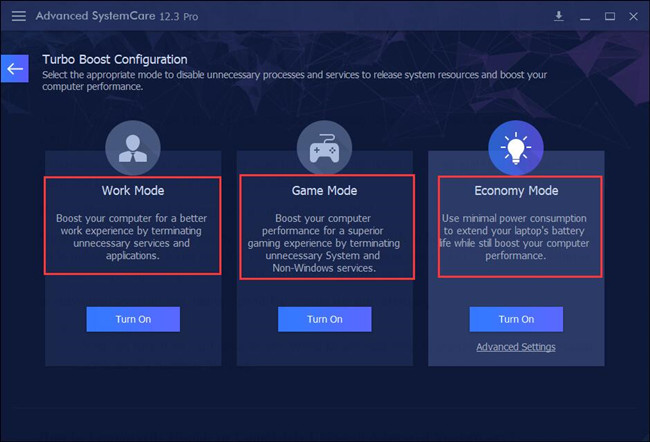
Task: Click the Work Mode person icon
Action: [133, 148]
